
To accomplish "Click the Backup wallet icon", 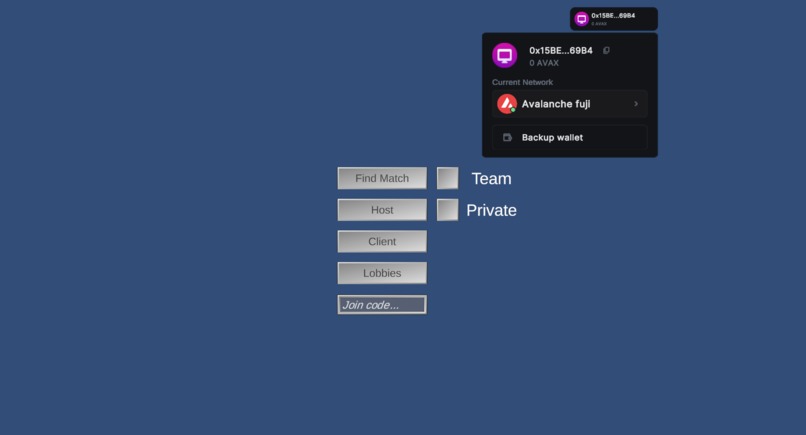I will (507, 137).
